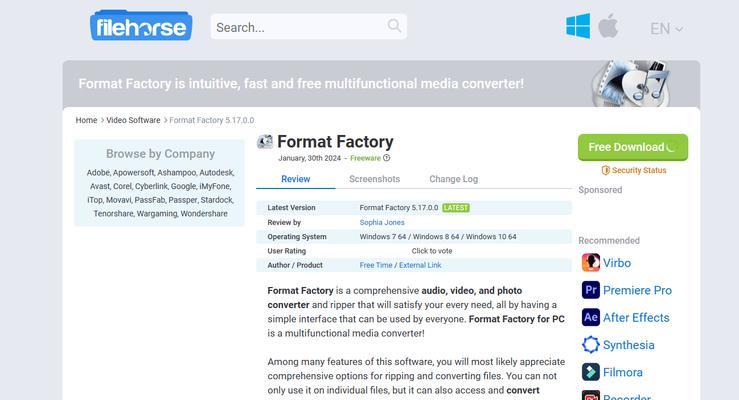The image size is (739, 400).
Task: Select the Windows platform icon
Action: tap(578, 26)
